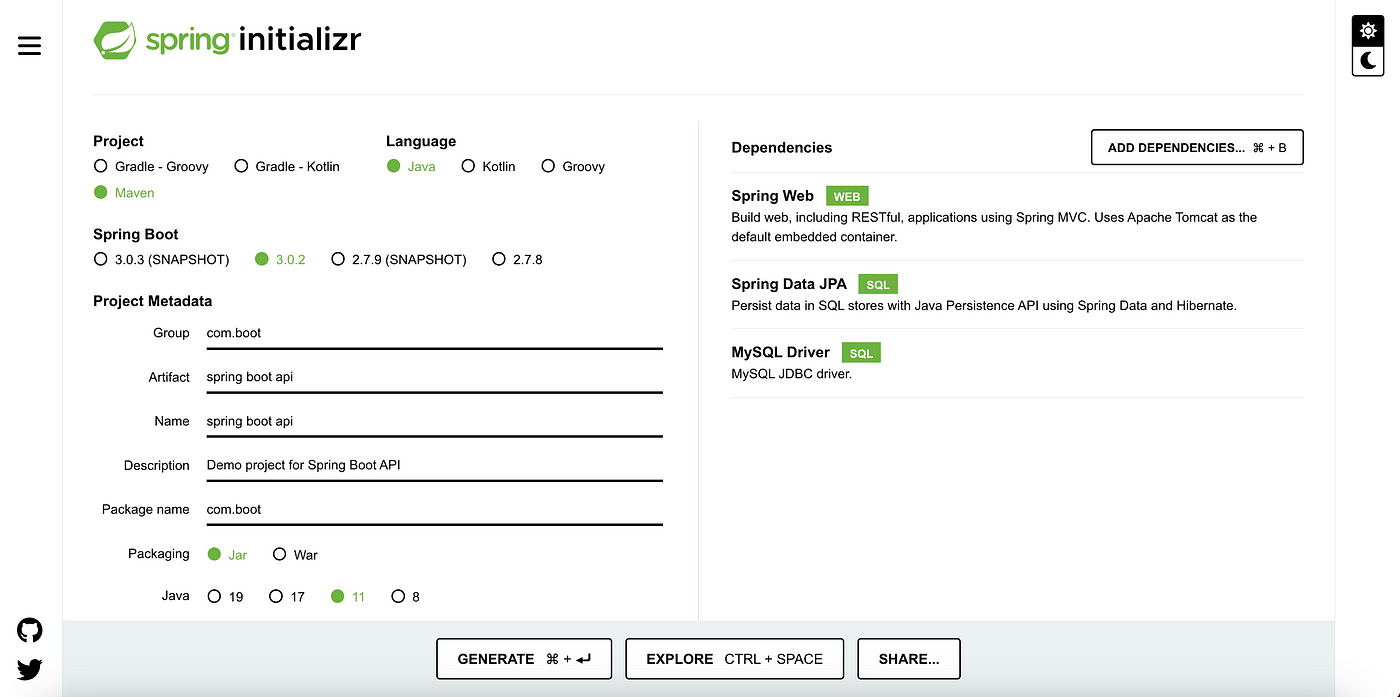Pick Jar packaging

(x=227, y=554)
